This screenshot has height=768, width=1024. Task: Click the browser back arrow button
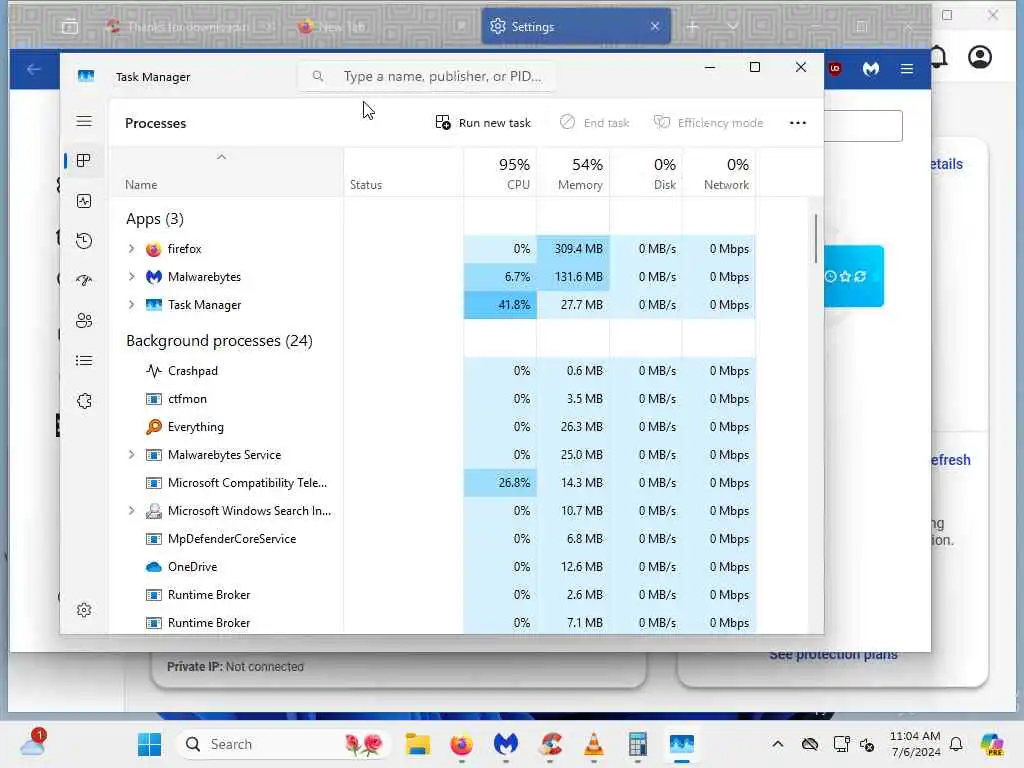click(x=34, y=69)
